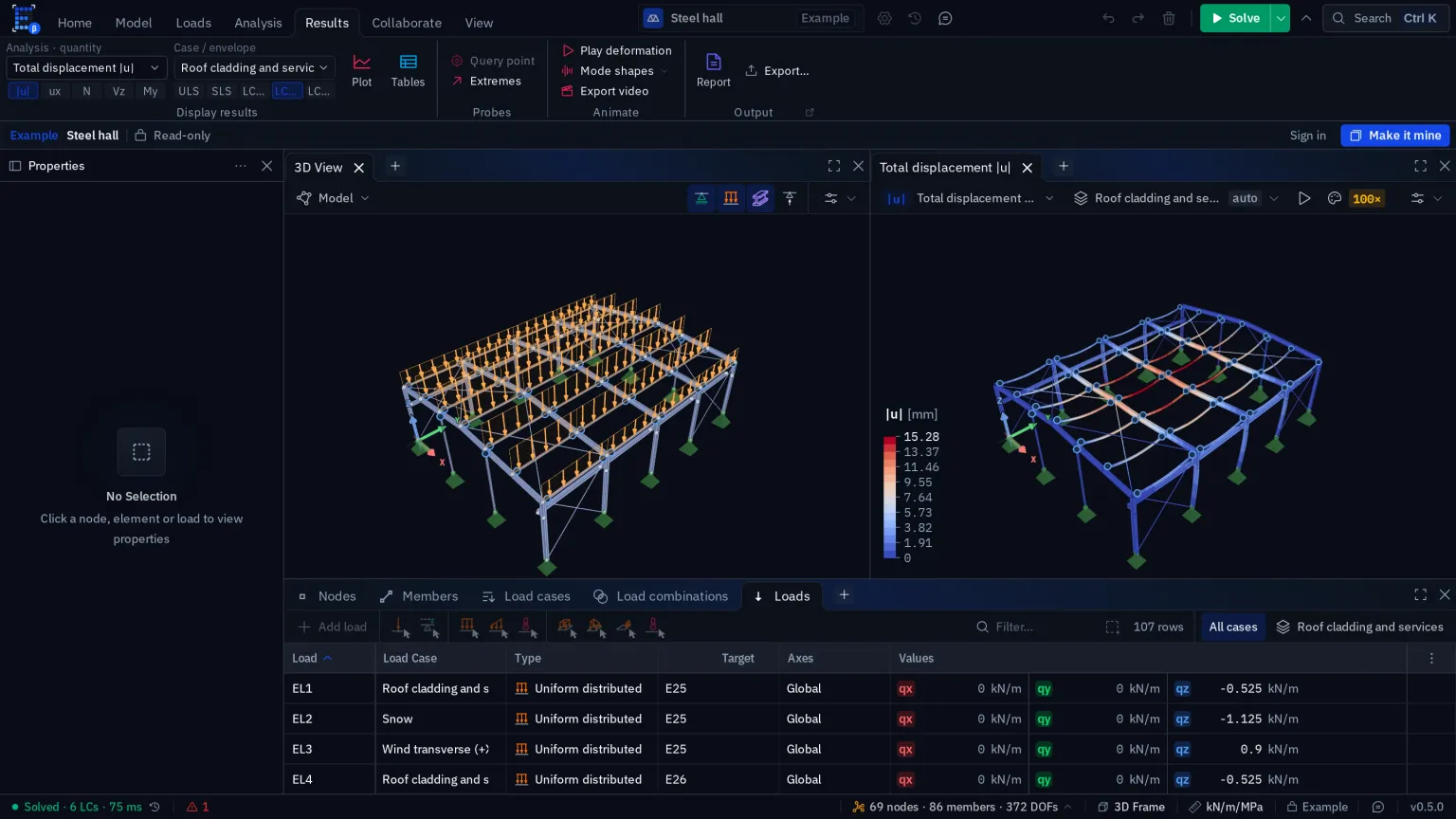This screenshot has width=1456, height=819.
Task: Select the My moment chip
Action: pos(150,91)
